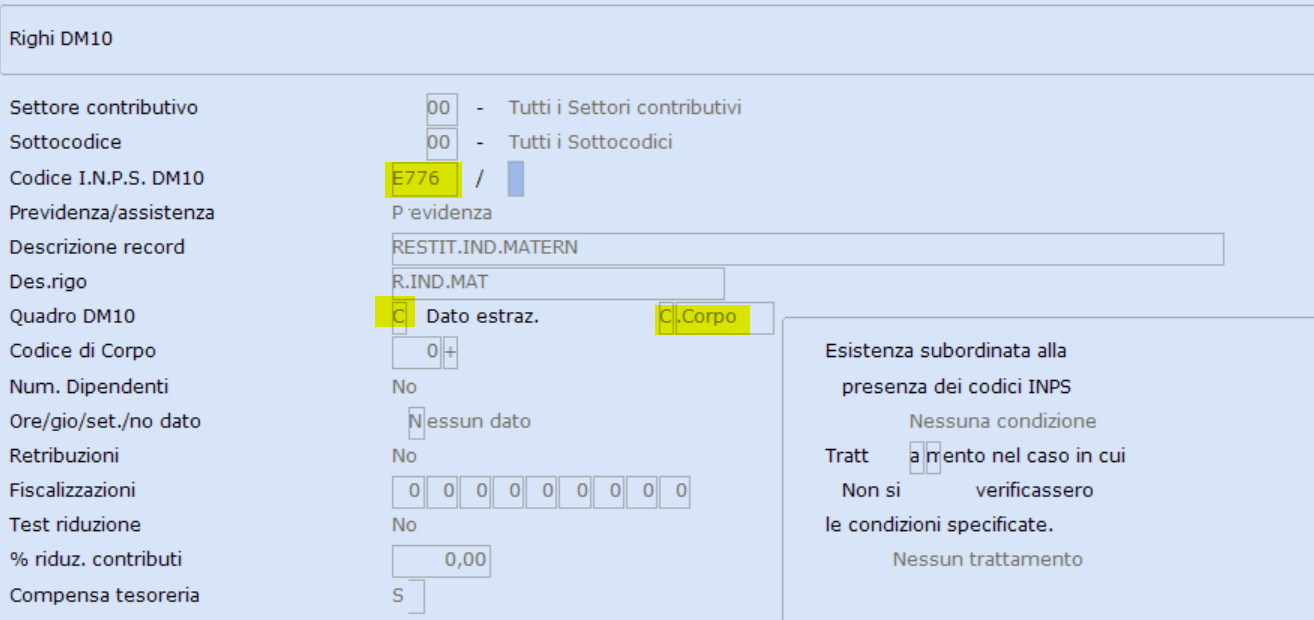Screen dimensions: 1314x620
Task: Click the 'Nessuna condizione' text
Action: pyautogui.click(x=1002, y=422)
